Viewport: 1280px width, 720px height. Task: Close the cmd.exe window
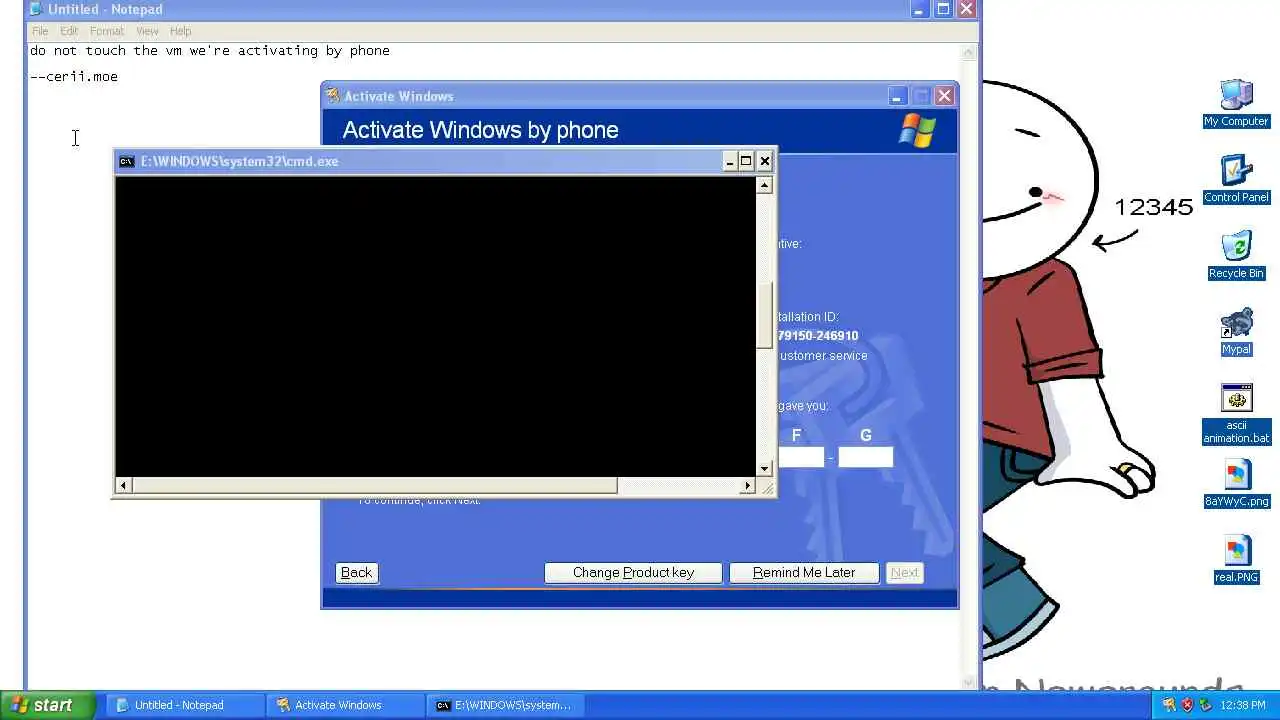tap(765, 161)
